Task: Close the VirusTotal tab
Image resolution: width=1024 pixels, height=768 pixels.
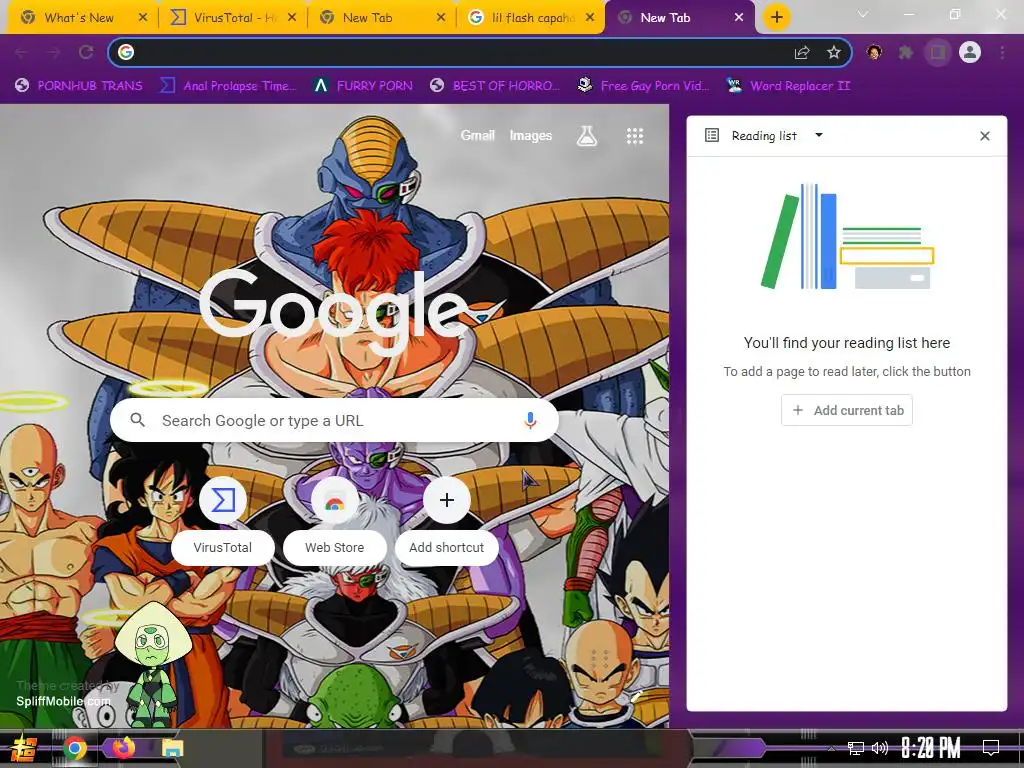Action: [x=292, y=18]
